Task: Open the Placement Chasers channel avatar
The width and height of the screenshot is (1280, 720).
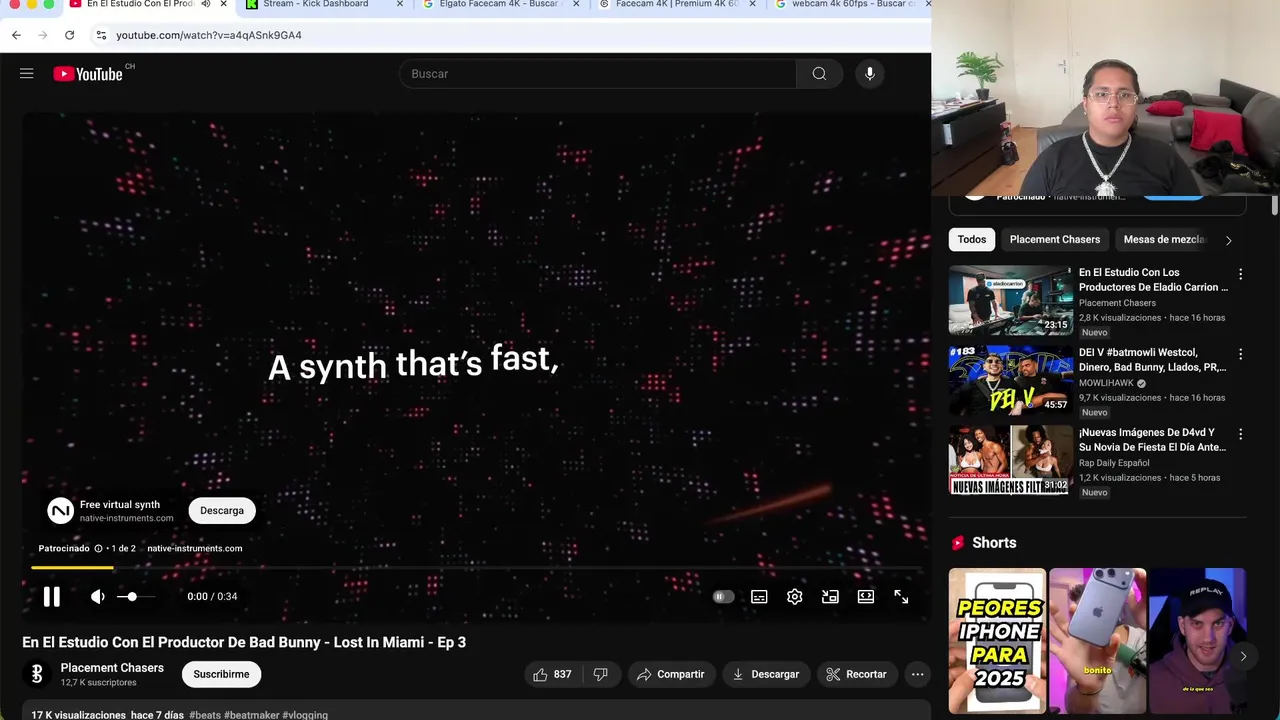Action: [37, 674]
